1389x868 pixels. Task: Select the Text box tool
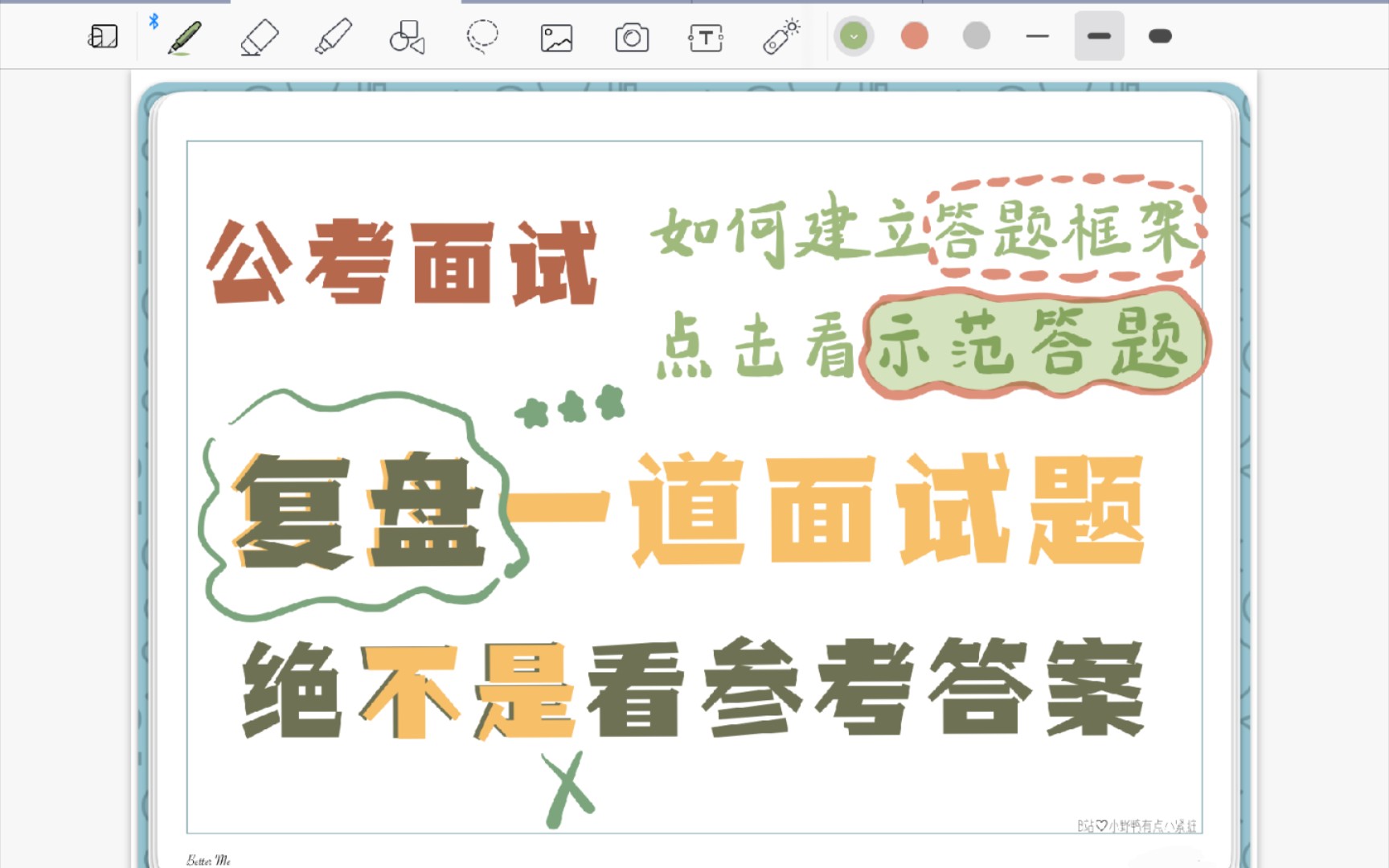[706, 38]
